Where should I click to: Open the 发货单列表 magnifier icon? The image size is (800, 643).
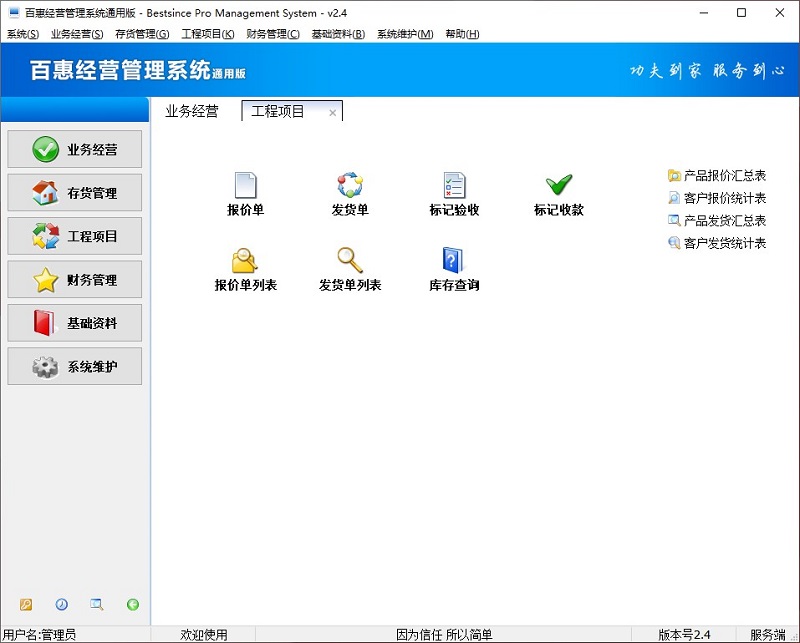350,260
